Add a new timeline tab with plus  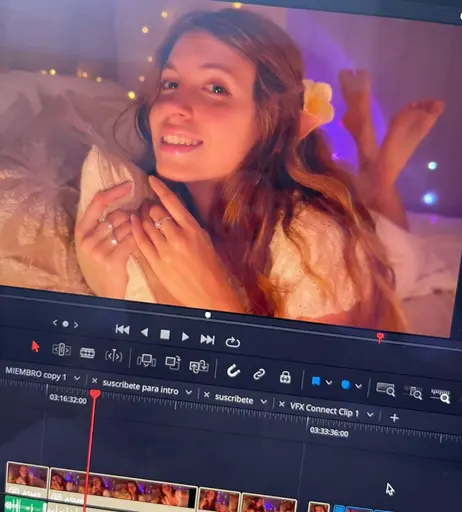394,417
